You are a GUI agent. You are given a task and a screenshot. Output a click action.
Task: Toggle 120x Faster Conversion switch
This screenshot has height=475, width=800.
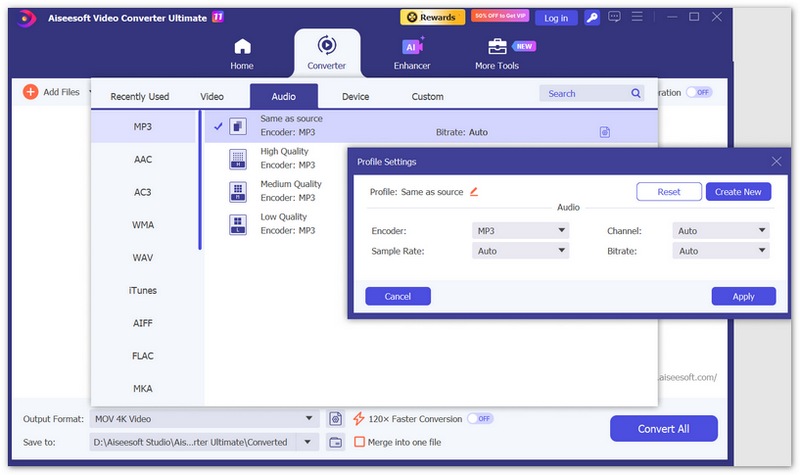point(480,418)
